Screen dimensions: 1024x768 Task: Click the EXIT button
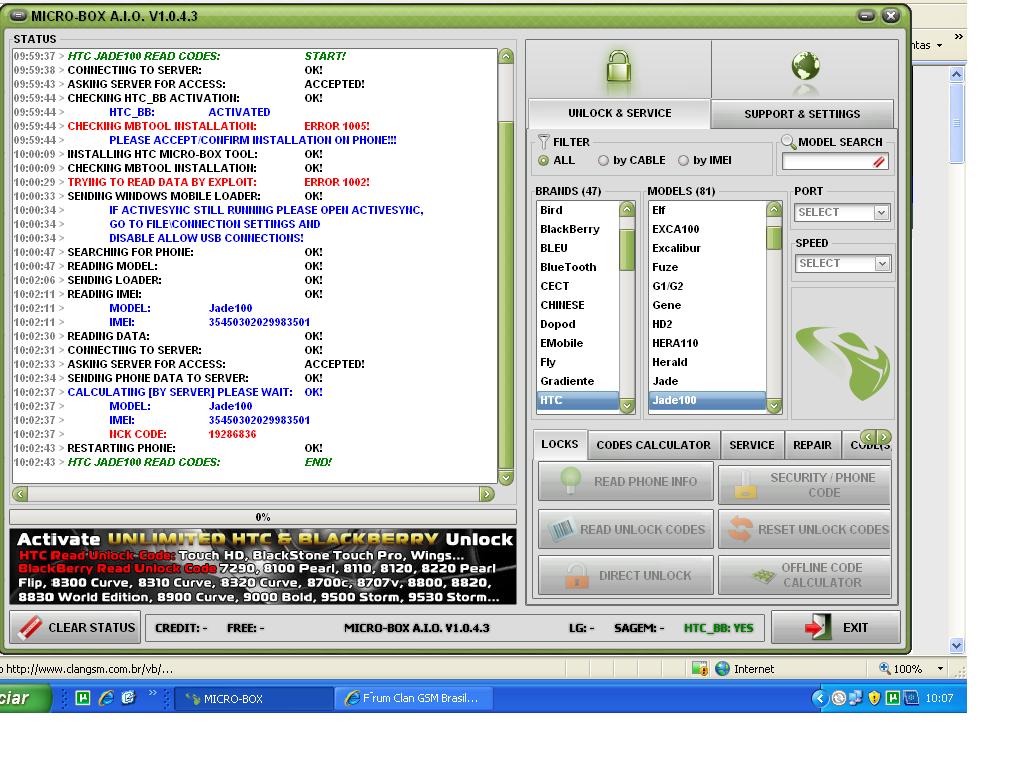pyautogui.click(x=835, y=627)
